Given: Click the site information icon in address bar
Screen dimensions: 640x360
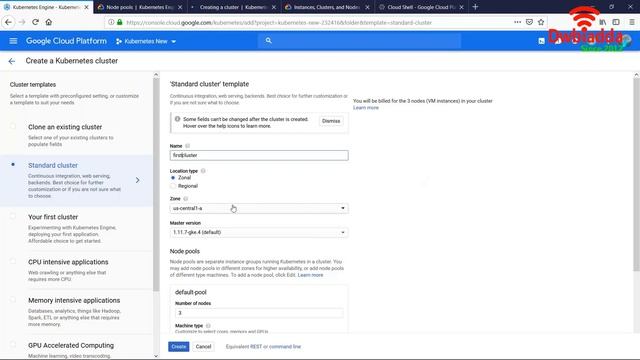Looking at the screenshot, I should point(111,22).
